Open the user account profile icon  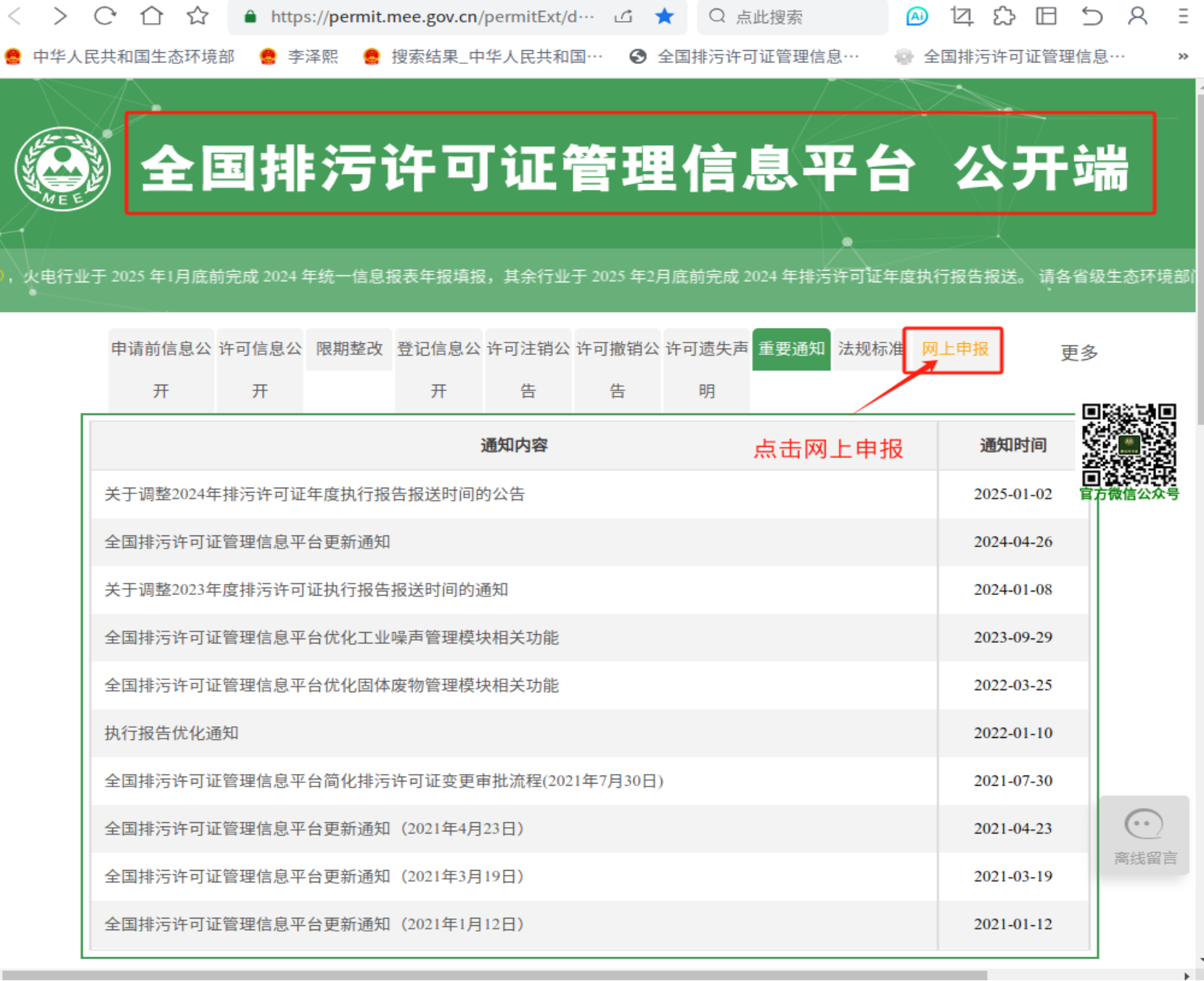pyautogui.click(x=1137, y=16)
